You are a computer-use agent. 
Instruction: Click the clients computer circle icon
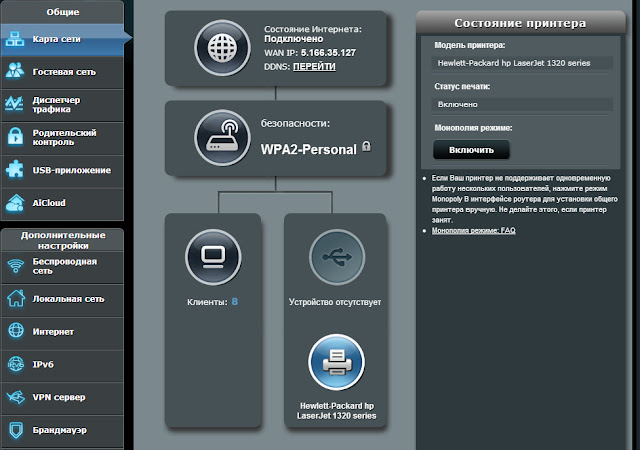point(213,257)
